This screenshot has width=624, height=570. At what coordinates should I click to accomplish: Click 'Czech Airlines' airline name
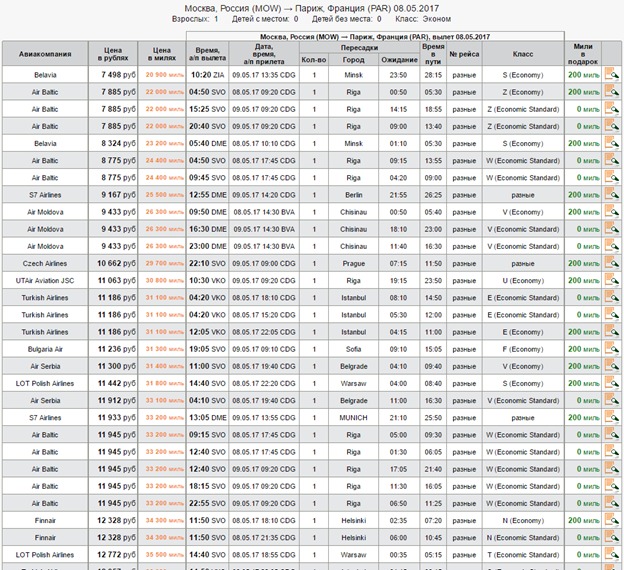pyautogui.click(x=45, y=263)
